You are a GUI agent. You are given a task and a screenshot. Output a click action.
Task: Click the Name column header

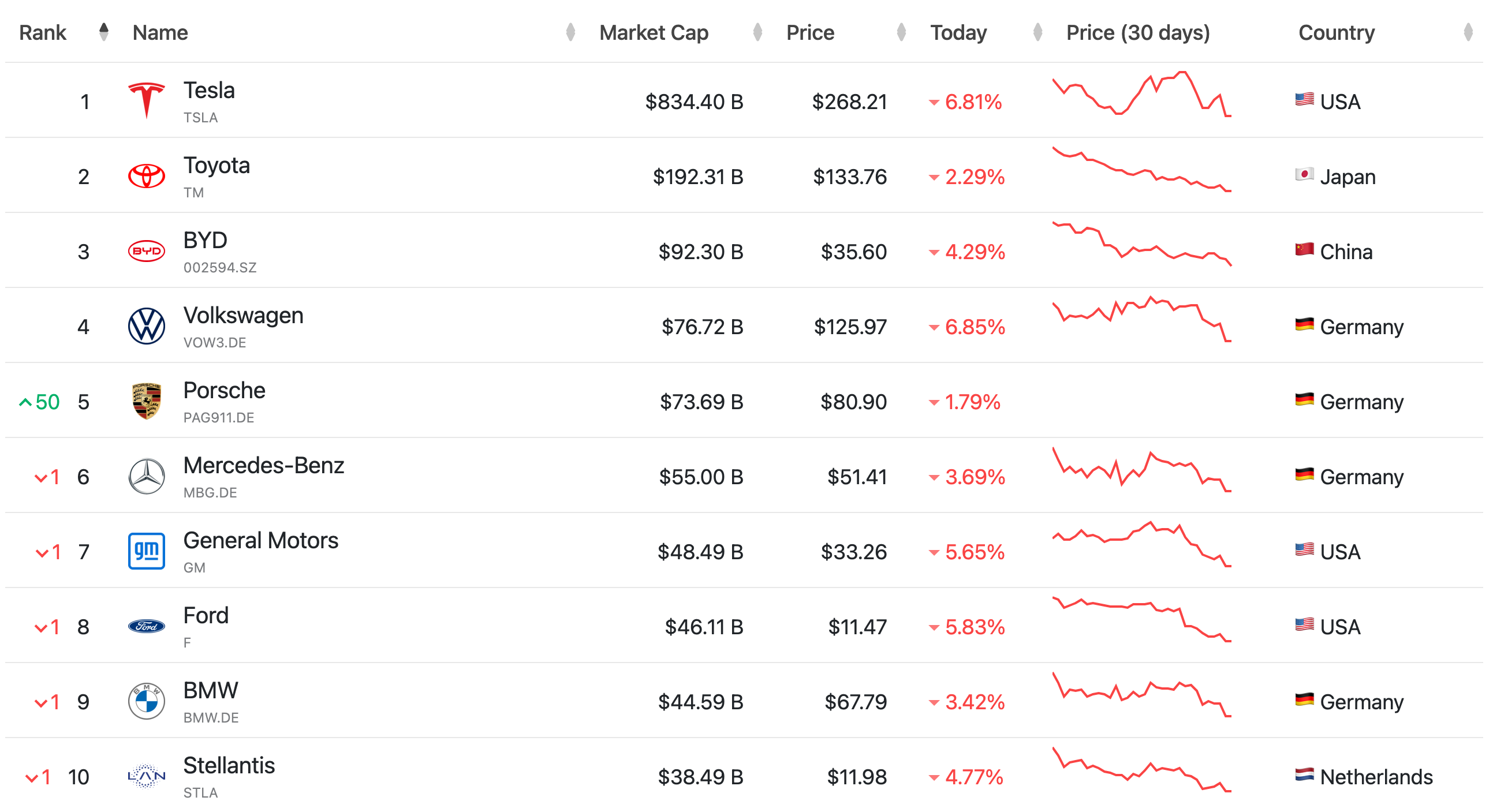[x=160, y=32]
